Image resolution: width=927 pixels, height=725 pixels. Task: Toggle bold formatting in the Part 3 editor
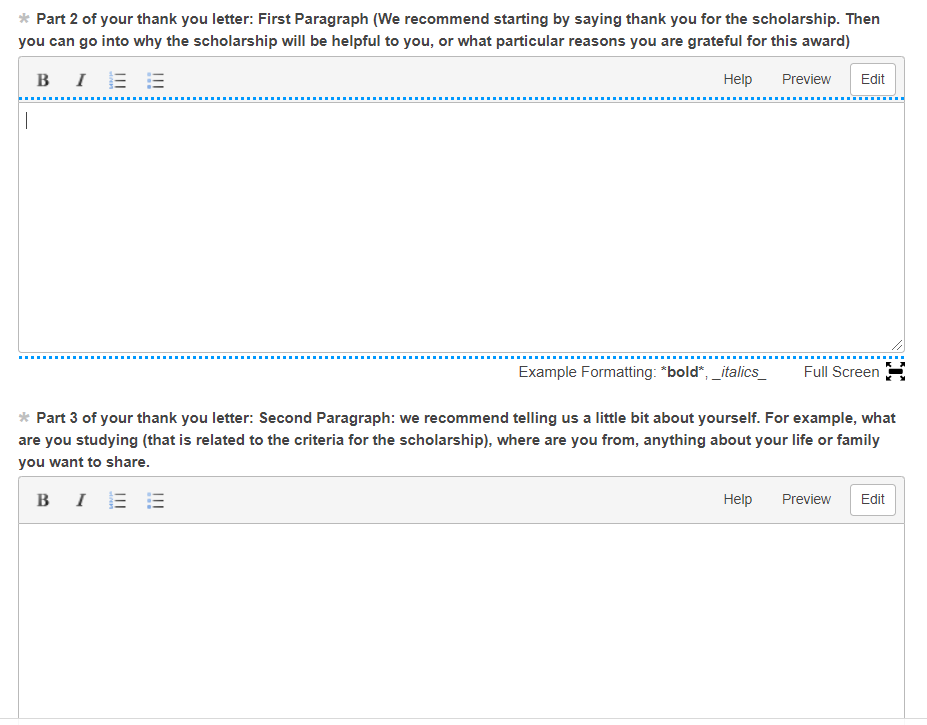(43, 500)
